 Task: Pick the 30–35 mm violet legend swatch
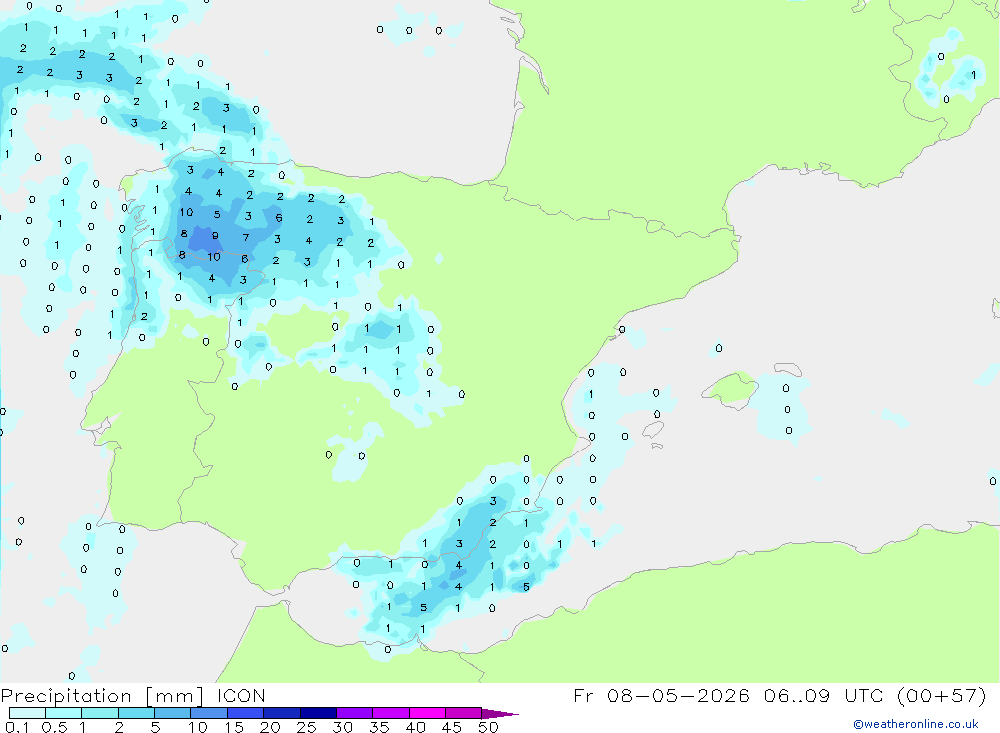pos(354,713)
